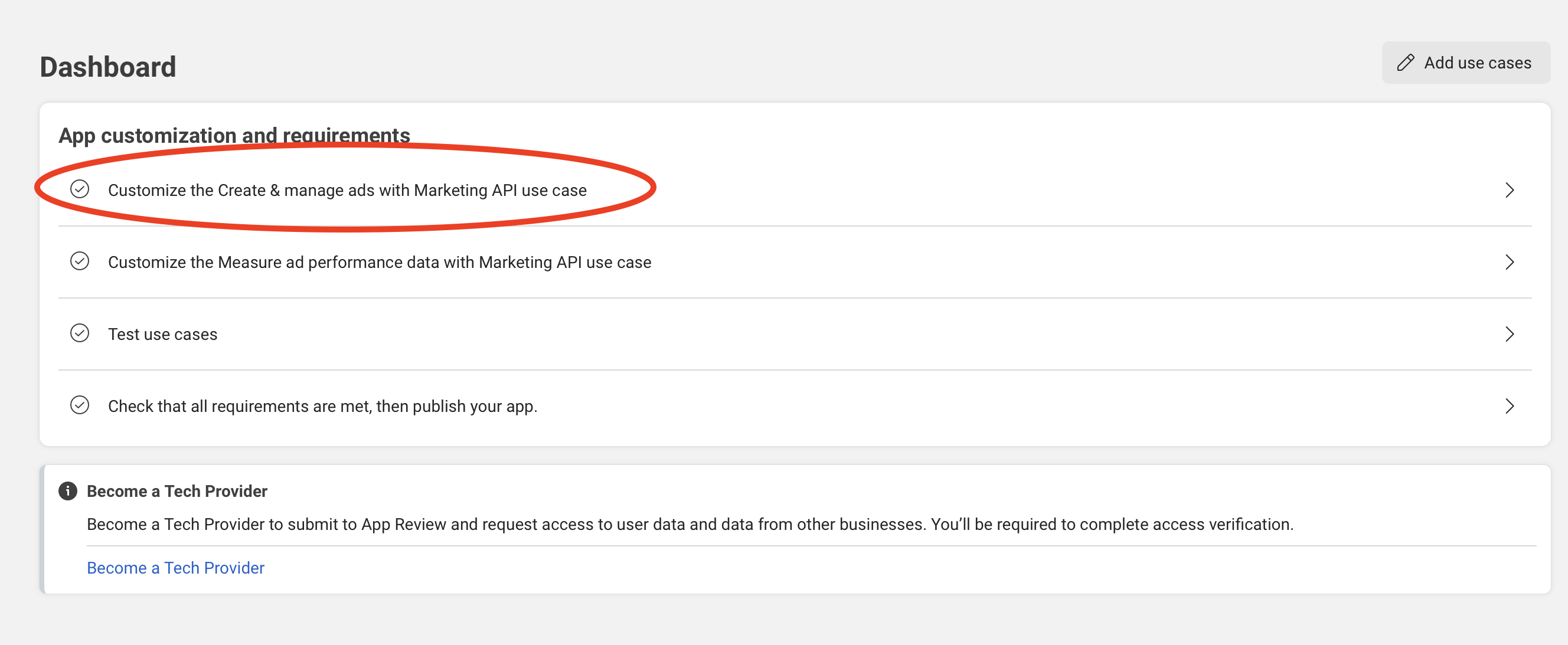Click checkmark circle for Measure ad performance

click(80, 261)
